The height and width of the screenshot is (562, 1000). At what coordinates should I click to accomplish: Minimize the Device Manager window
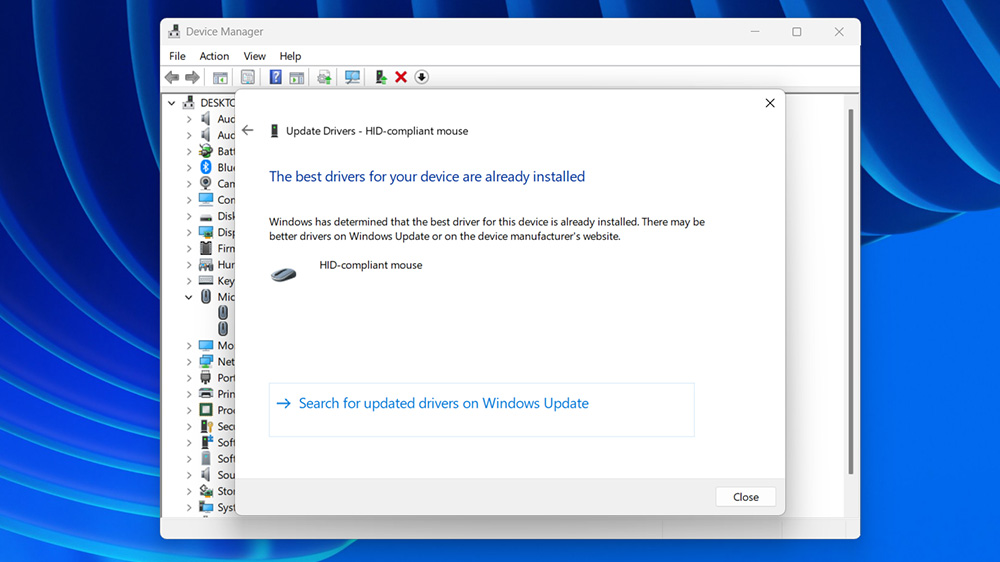click(x=755, y=31)
